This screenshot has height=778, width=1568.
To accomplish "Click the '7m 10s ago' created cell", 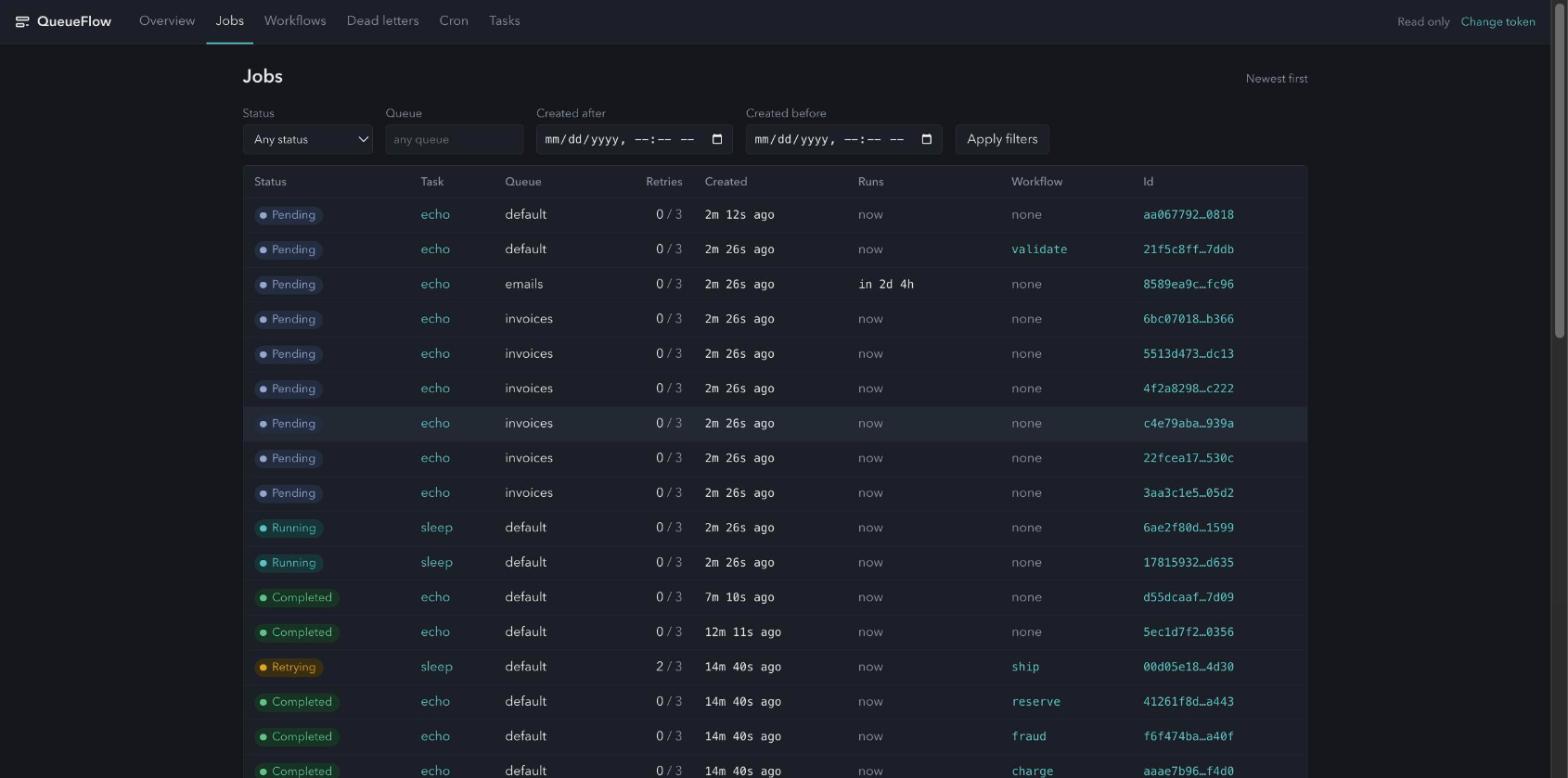I will 739,598.
